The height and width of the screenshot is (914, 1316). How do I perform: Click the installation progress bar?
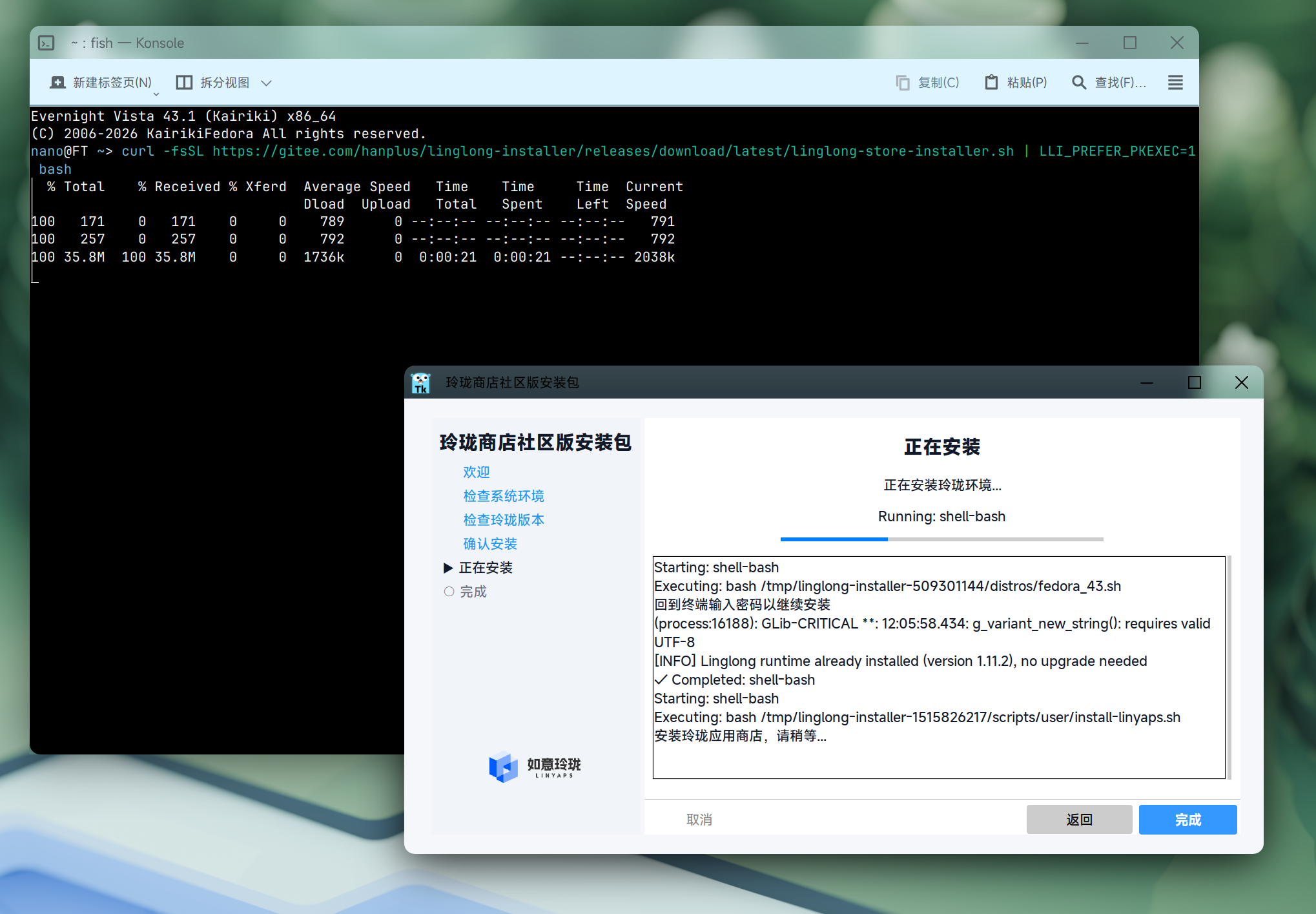(941, 538)
